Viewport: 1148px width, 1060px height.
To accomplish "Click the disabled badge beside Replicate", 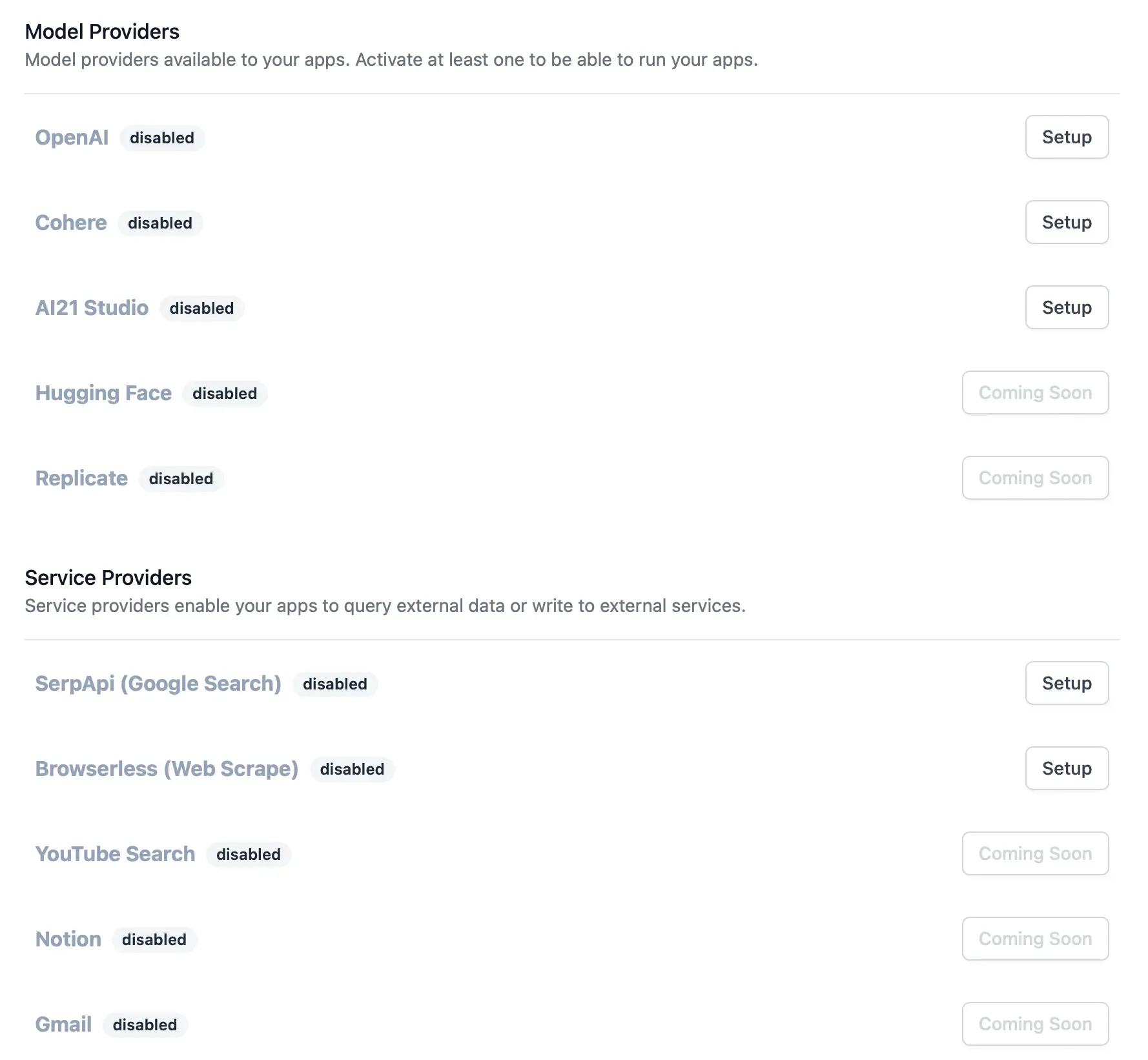I will click(x=181, y=479).
